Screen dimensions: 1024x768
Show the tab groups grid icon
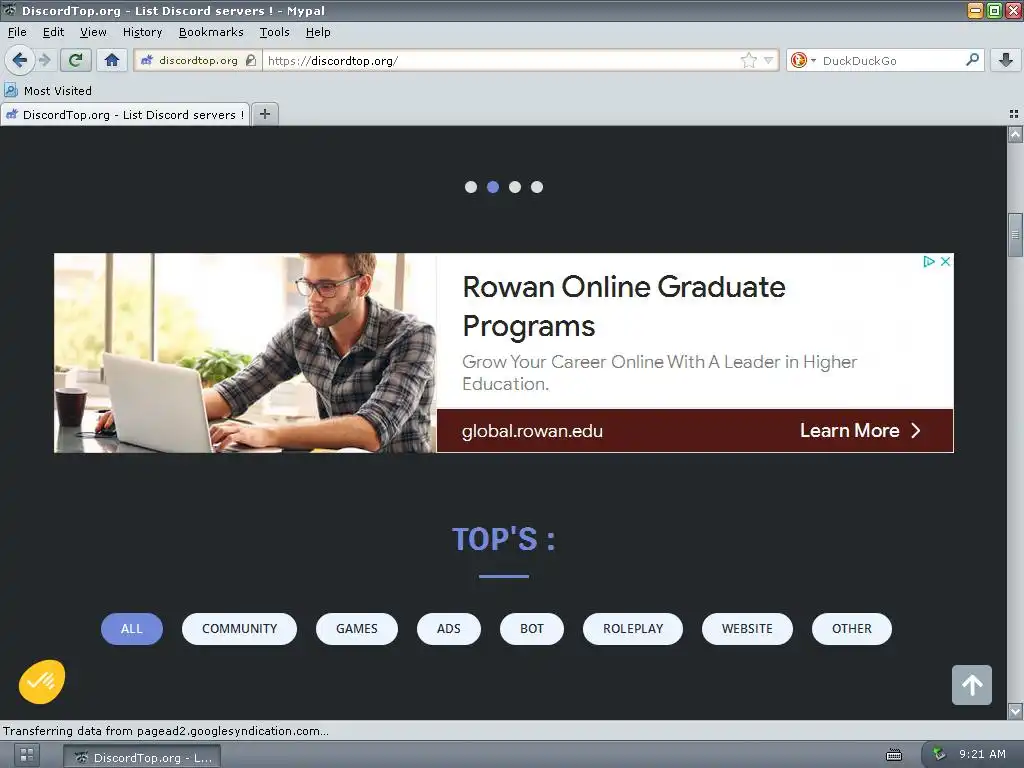tap(1014, 114)
